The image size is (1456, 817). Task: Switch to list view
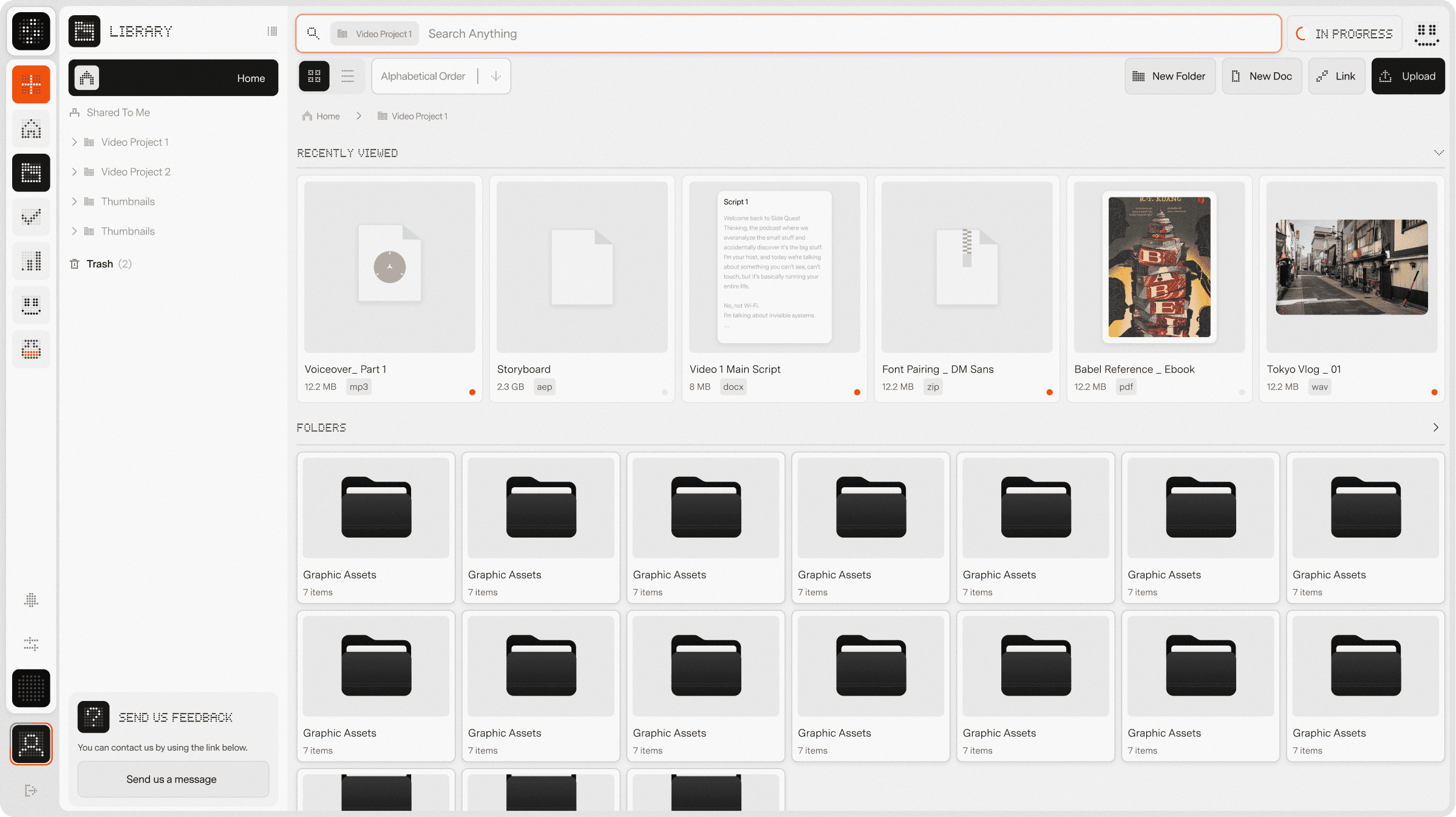pos(347,76)
